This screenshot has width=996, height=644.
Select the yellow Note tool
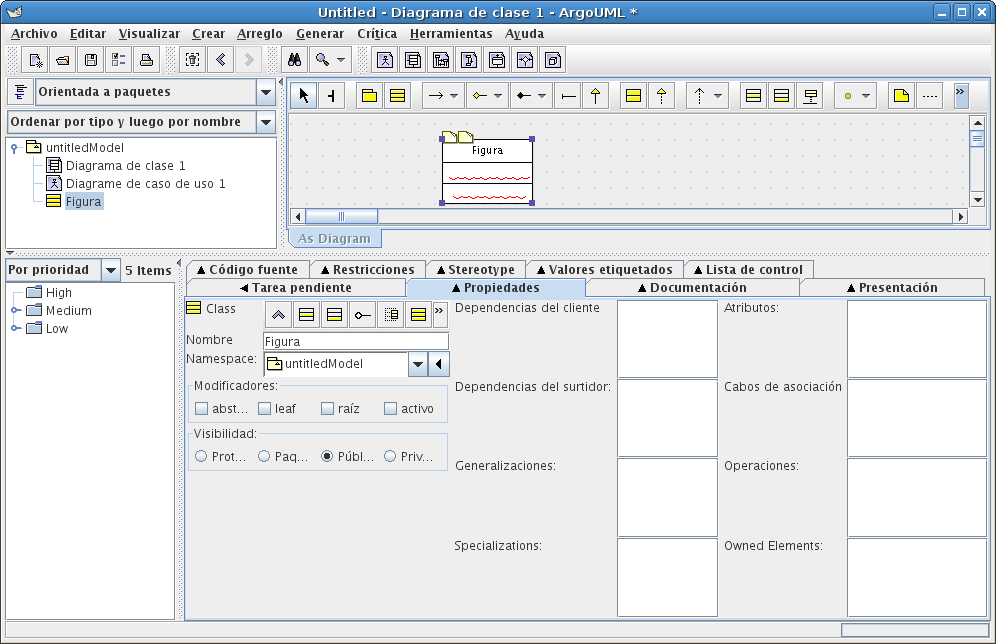click(x=901, y=96)
